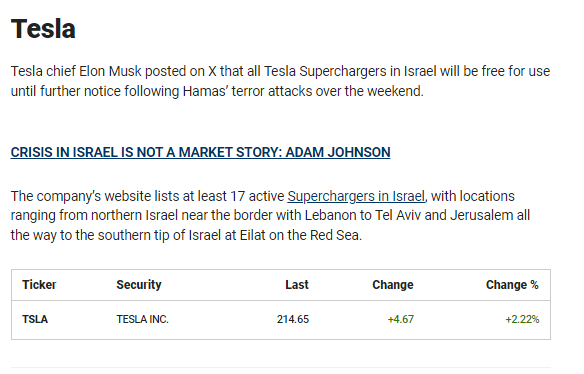Select the TESLA INC. security name
Image resolution: width=584 pixels, height=374 pixels.
(142, 320)
